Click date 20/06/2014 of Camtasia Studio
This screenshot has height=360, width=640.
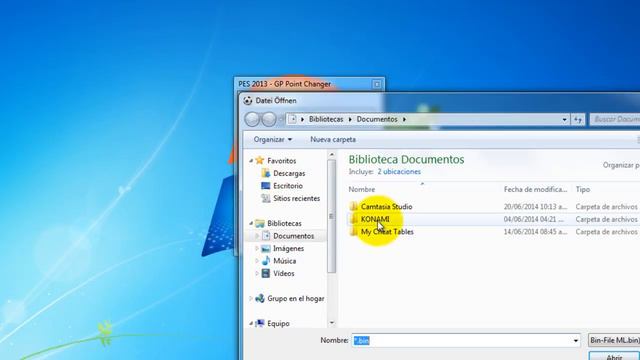pos(535,207)
